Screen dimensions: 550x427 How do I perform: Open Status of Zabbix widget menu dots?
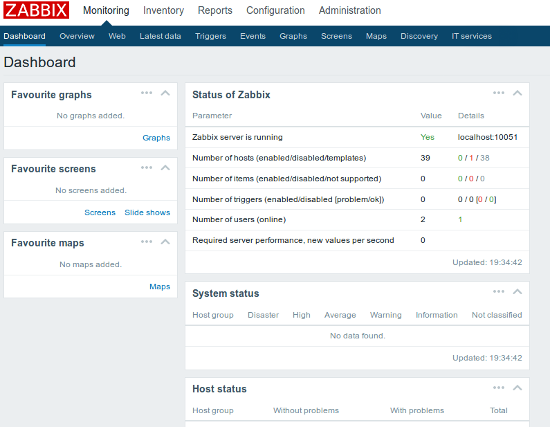tap(498, 93)
